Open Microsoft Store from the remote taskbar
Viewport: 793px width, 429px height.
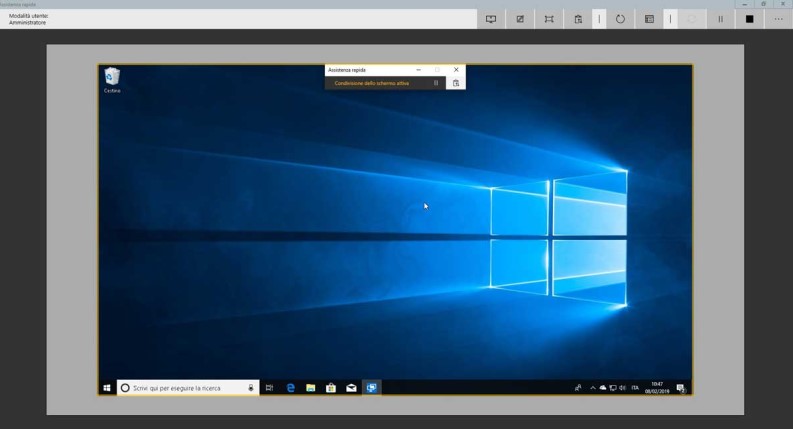pyautogui.click(x=331, y=388)
